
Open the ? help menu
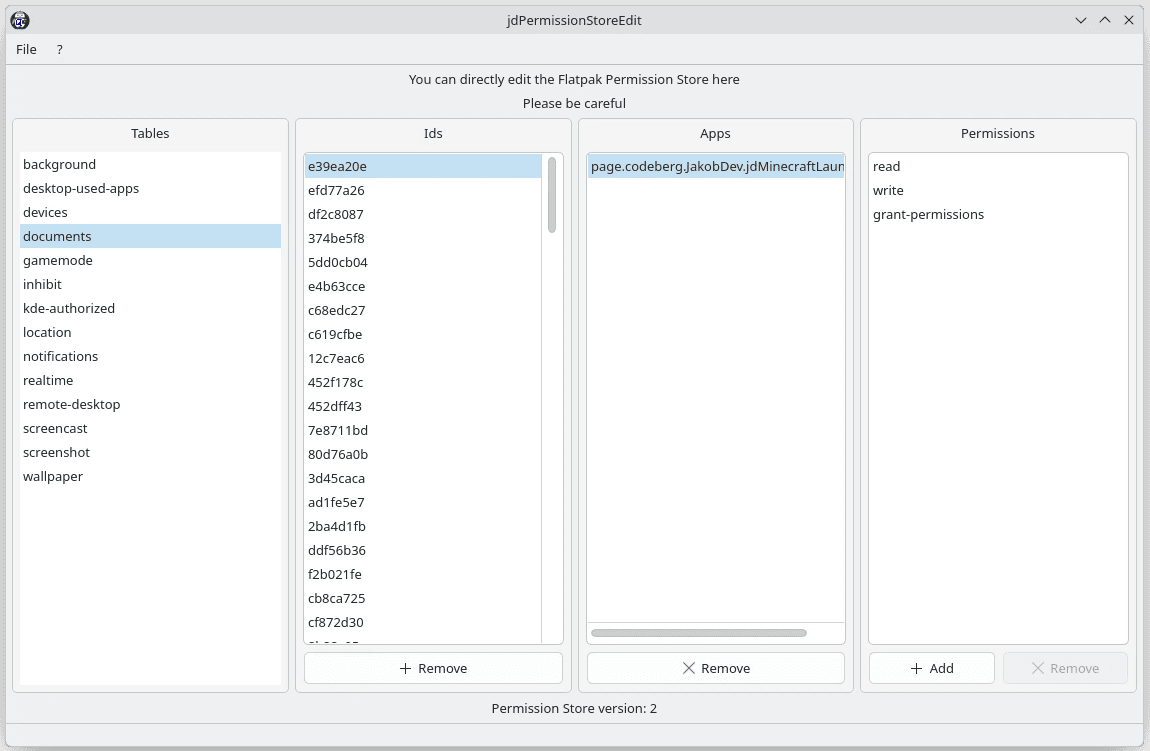pyautogui.click(x=59, y=49)
